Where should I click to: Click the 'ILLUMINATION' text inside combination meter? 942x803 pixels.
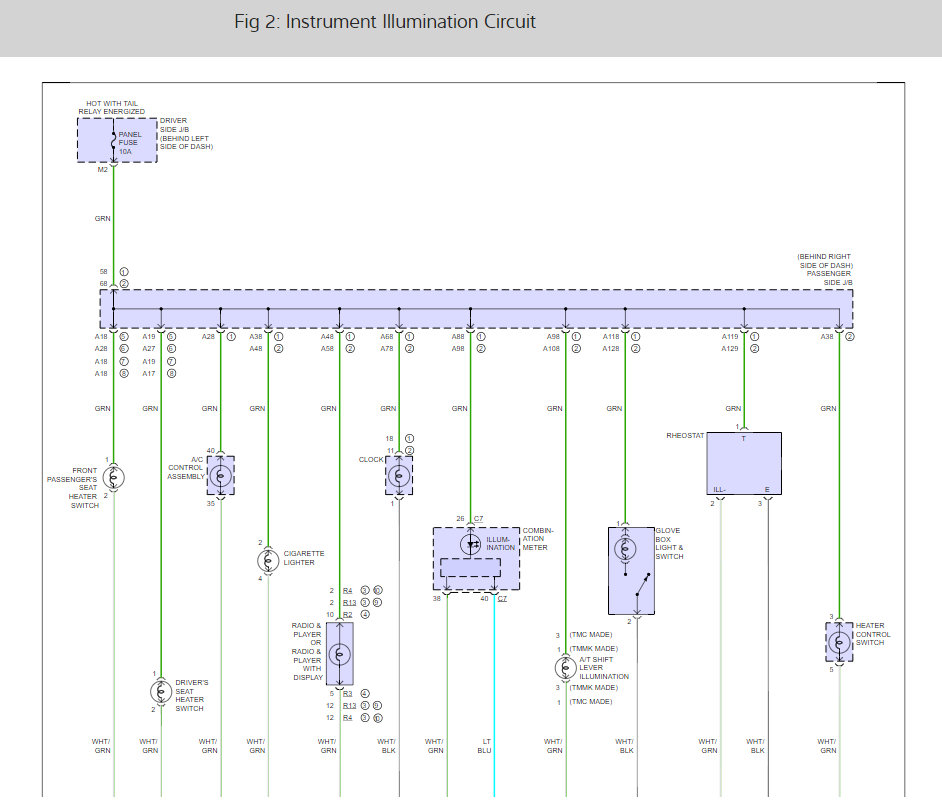click(x=500, y=544)
